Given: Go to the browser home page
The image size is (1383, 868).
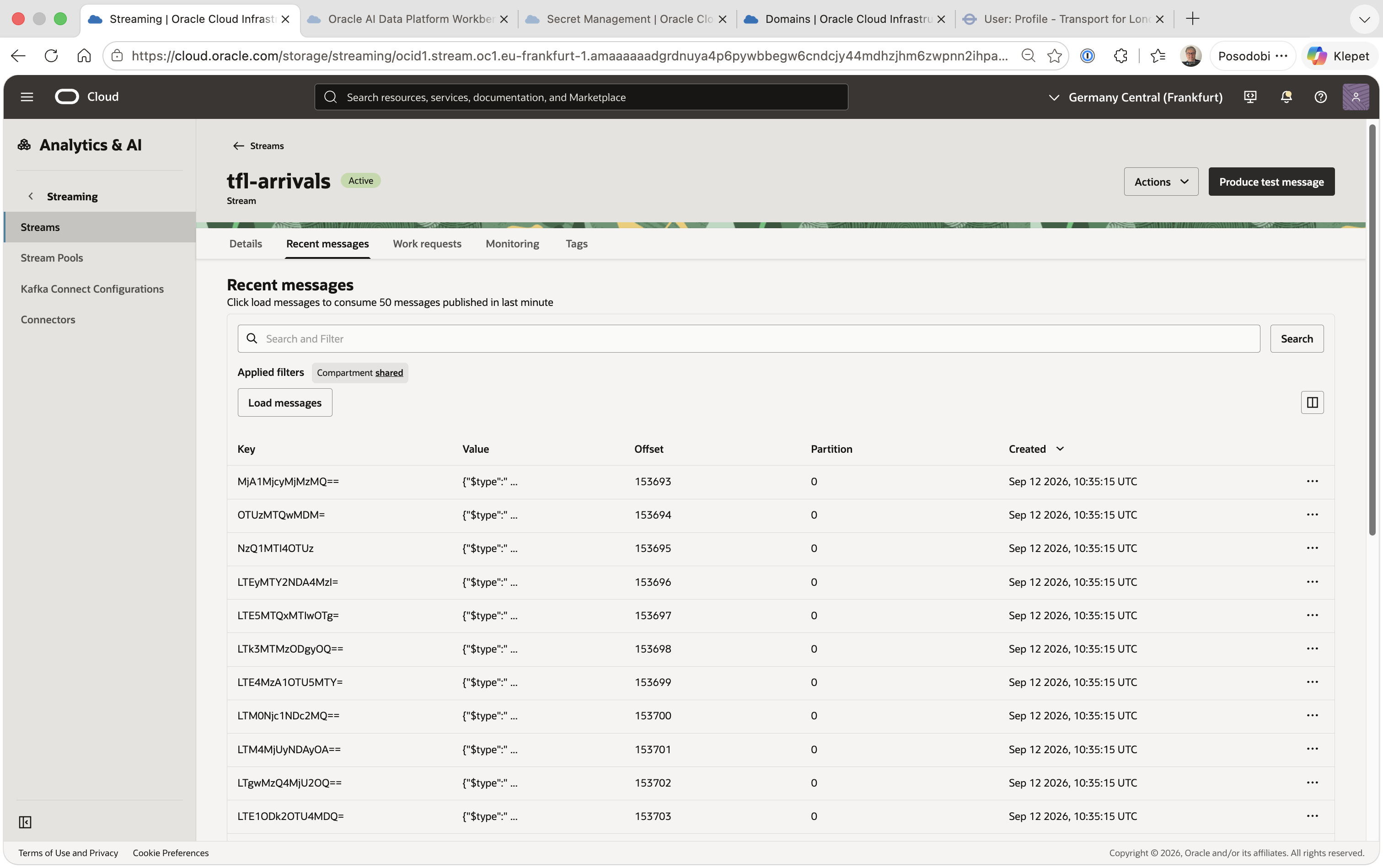Looking at the screenshot, I should (84, 56).
